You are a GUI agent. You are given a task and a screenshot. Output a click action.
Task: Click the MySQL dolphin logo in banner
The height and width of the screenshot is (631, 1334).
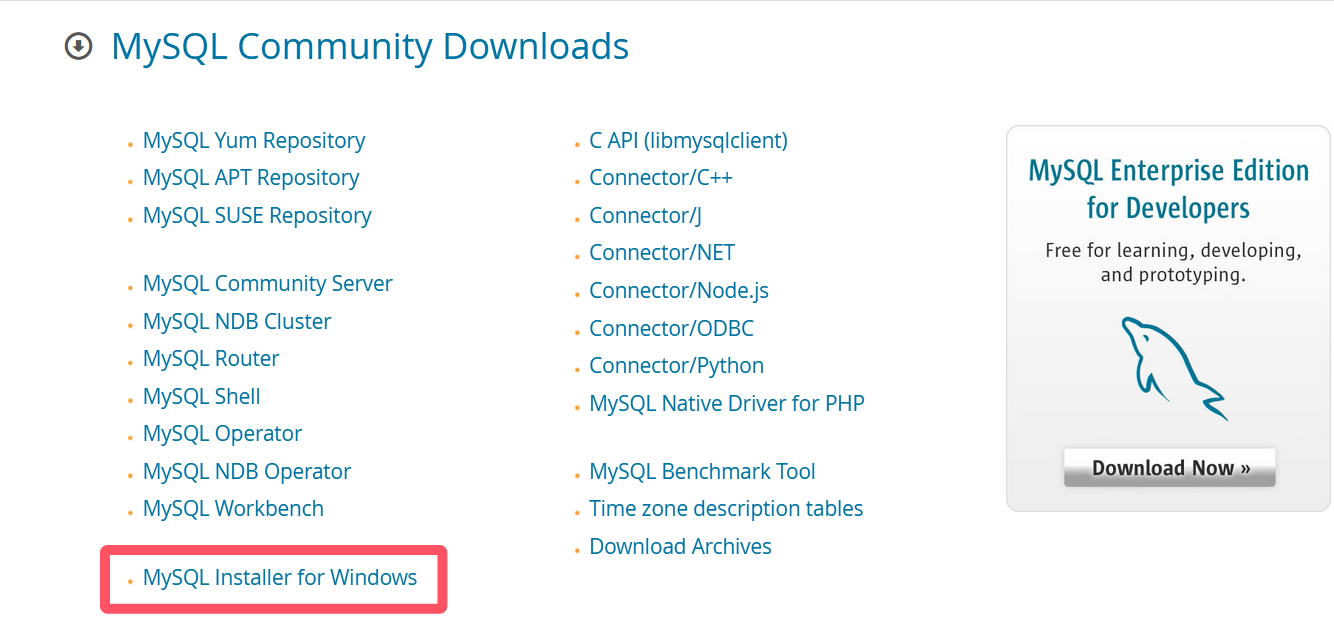(x=1175, y=367)
